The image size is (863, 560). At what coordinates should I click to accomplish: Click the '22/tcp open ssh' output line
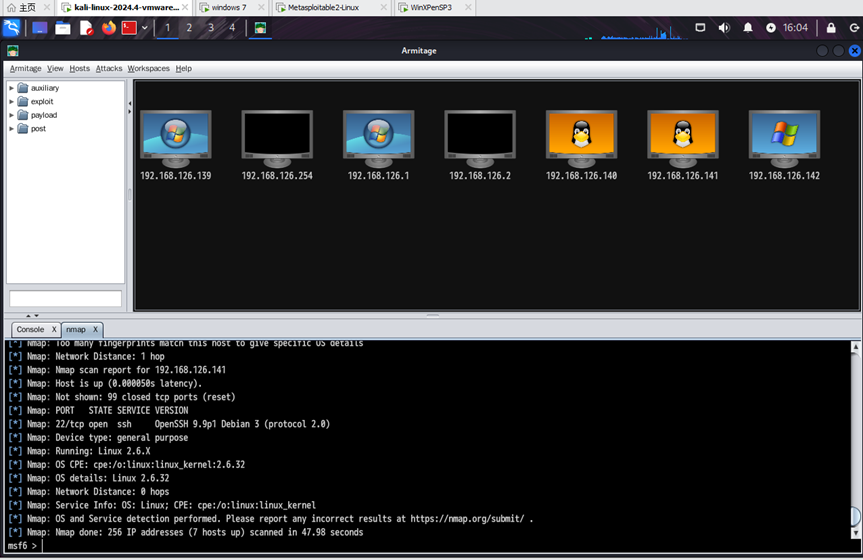[170, 424]
